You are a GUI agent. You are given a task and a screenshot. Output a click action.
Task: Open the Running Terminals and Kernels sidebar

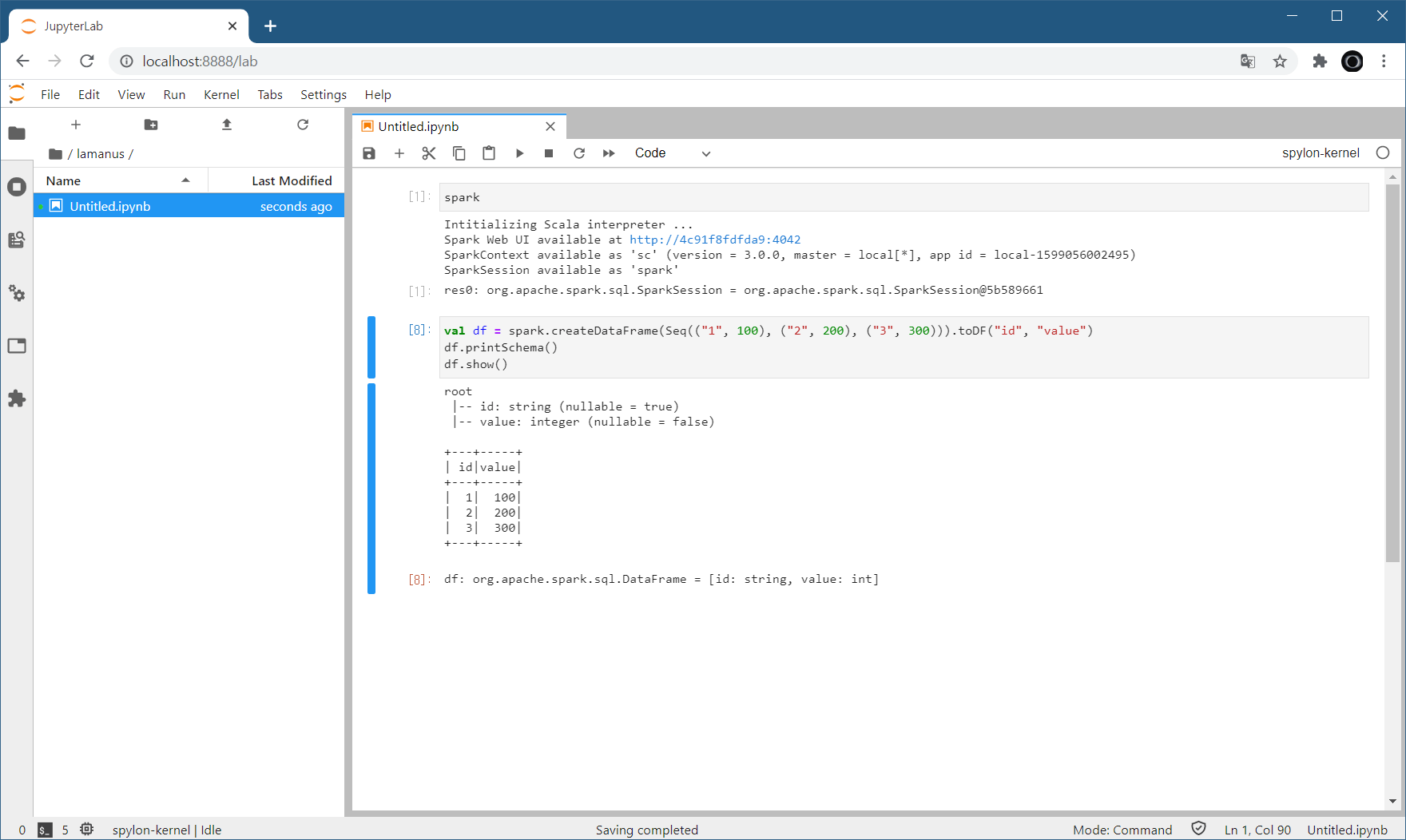tap(17, 187)
